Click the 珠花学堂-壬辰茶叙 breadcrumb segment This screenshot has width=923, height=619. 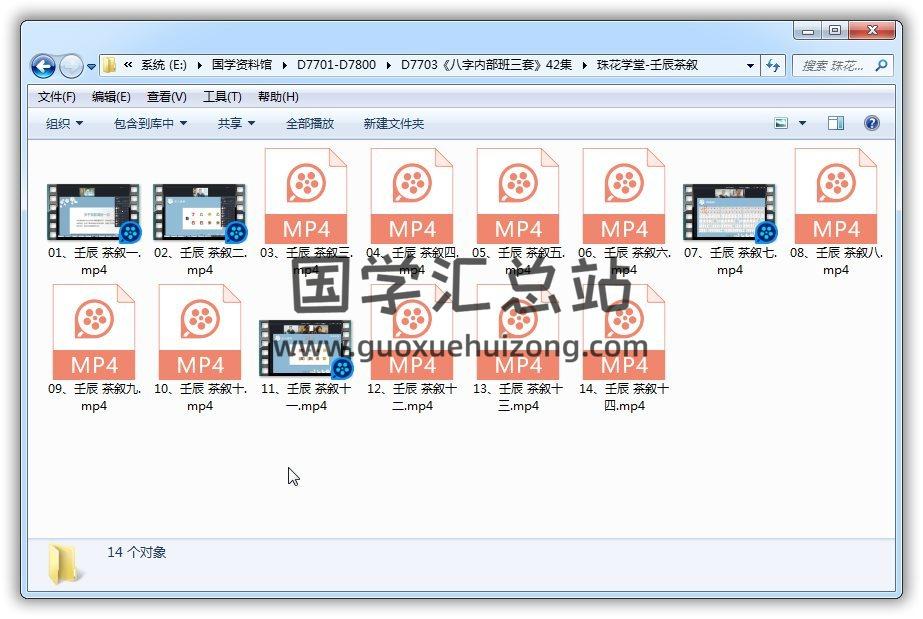click(x=647, y=65)
